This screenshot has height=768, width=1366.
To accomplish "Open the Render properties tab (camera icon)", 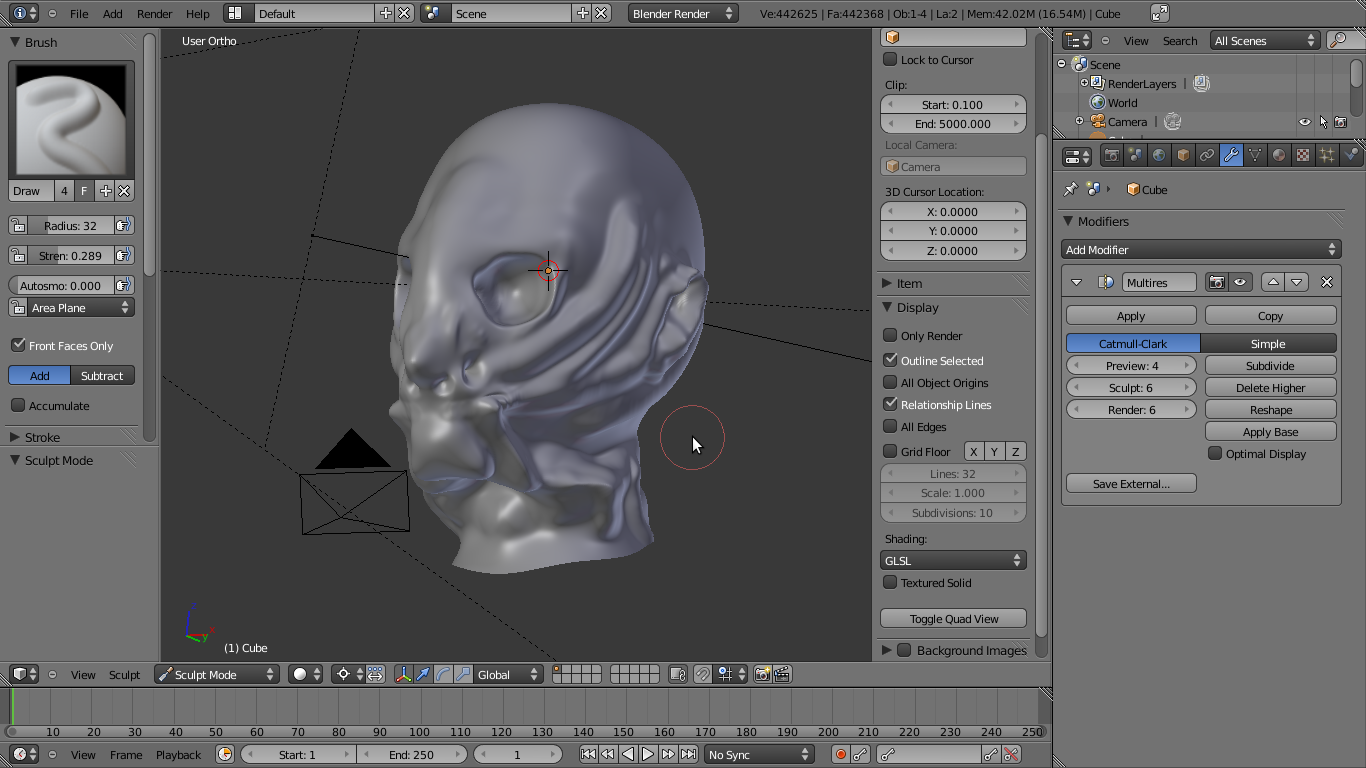I will 1112,155.
